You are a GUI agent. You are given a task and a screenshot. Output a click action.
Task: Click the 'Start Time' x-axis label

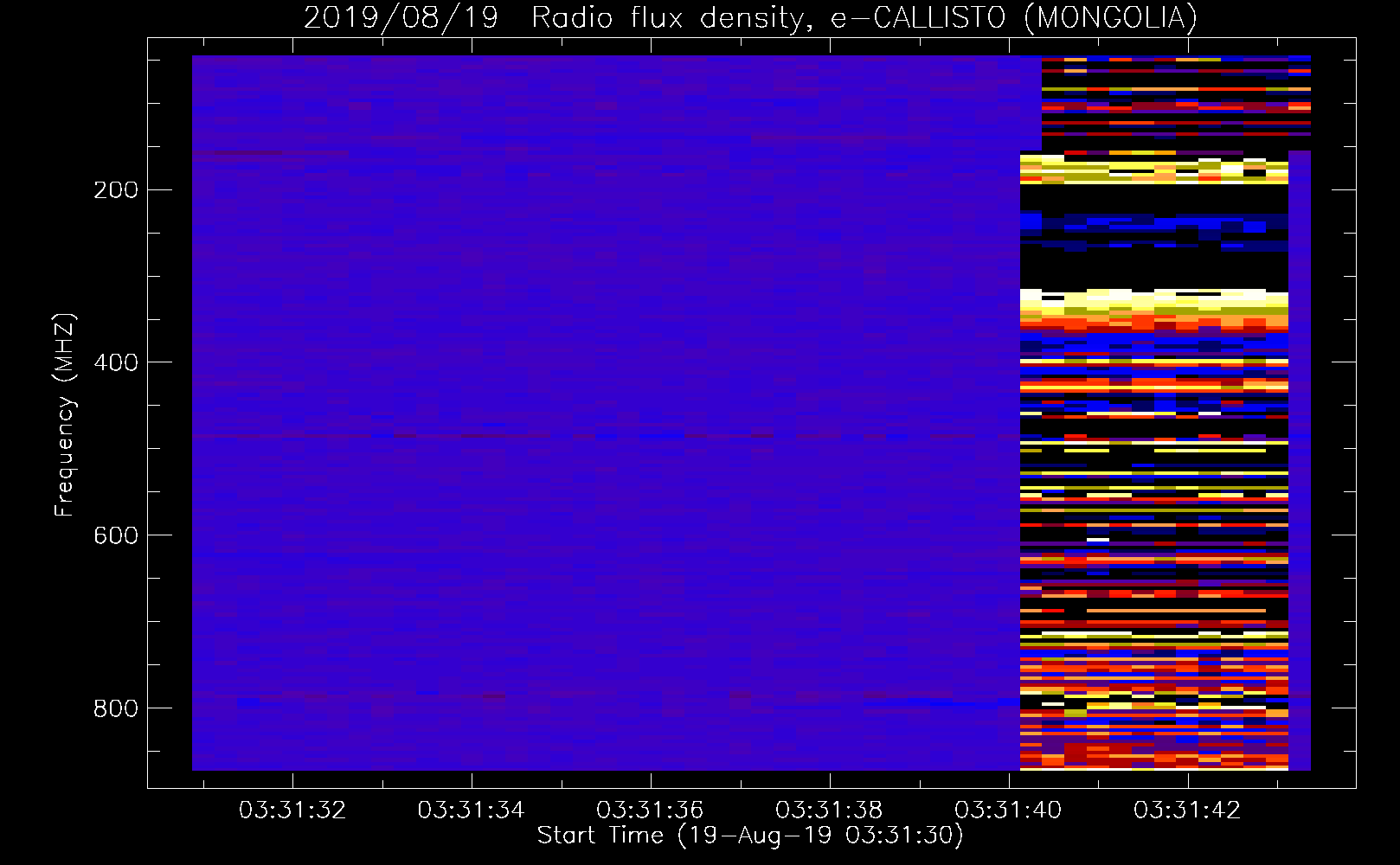pyautogui.click(x=750, y=836)
